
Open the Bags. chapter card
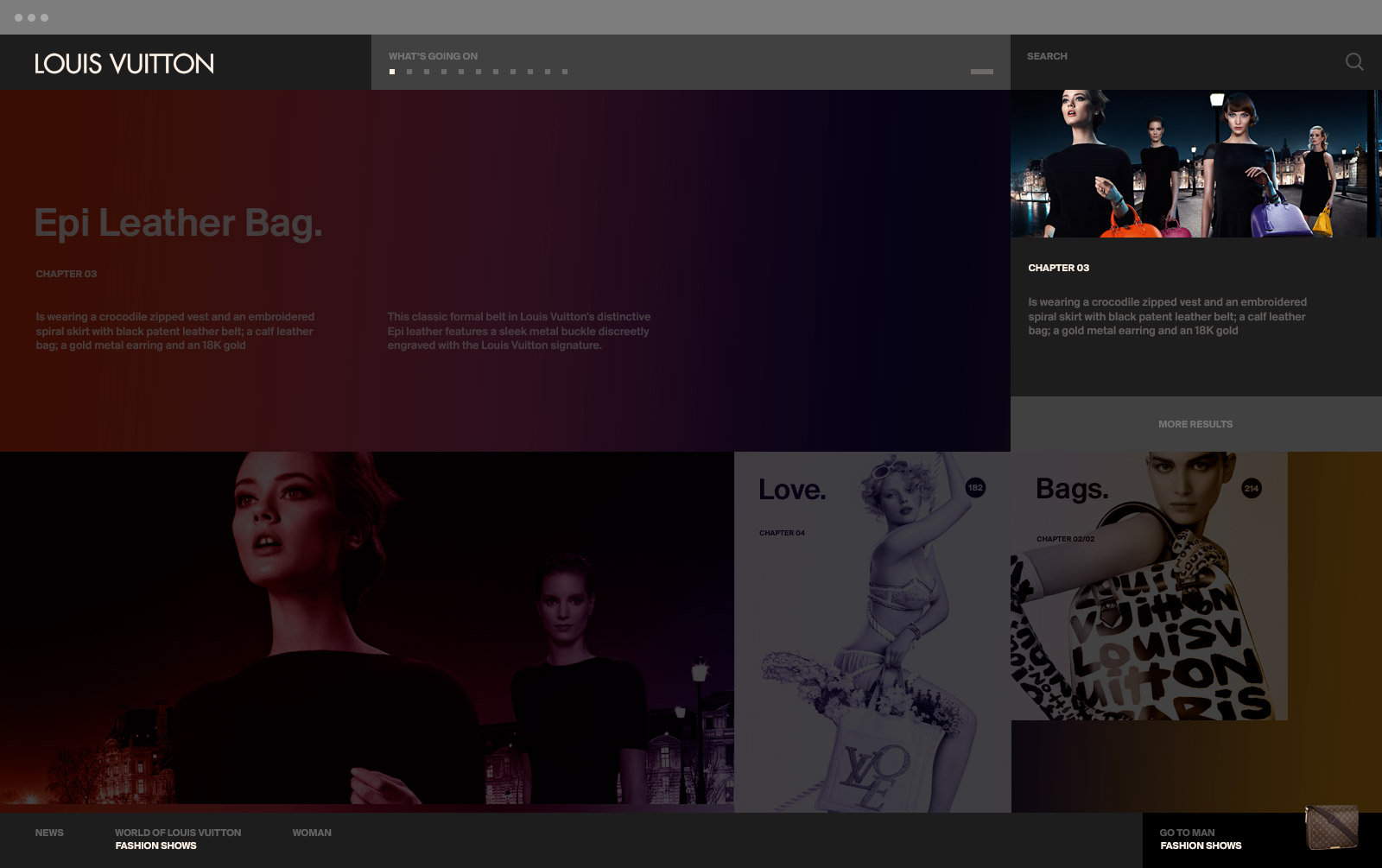pos(1149,586)
